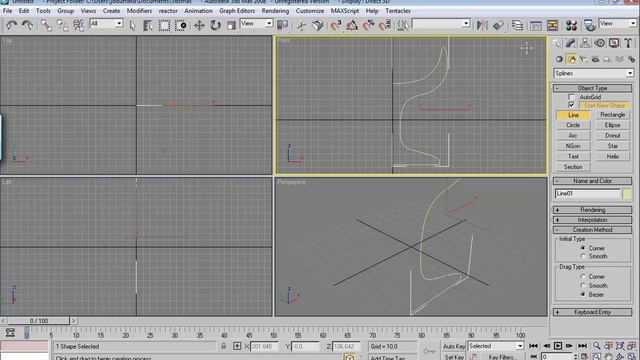Click the Redo arrow icon
Viewport: 640px width, 360px height.
coord(27,25)
